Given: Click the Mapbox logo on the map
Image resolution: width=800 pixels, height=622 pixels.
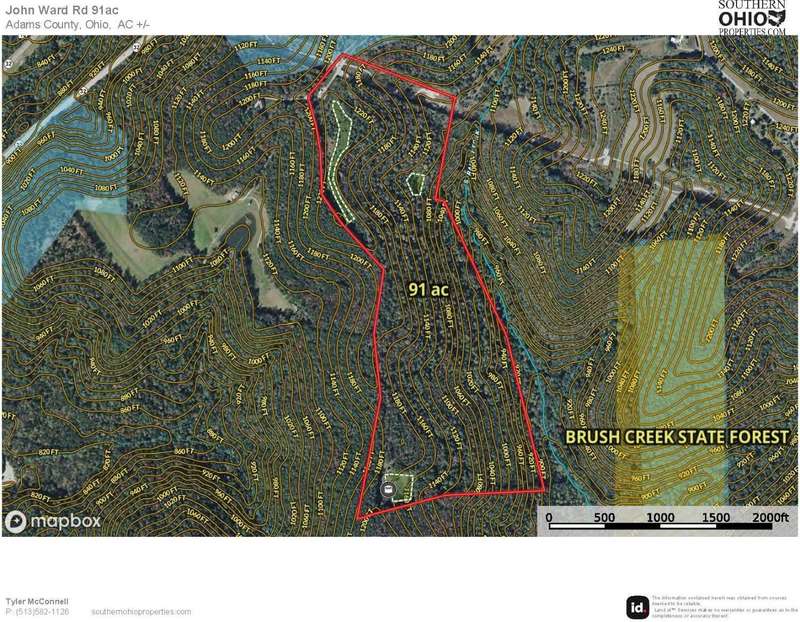Looking at the screenshot, I should coord(53,521).
